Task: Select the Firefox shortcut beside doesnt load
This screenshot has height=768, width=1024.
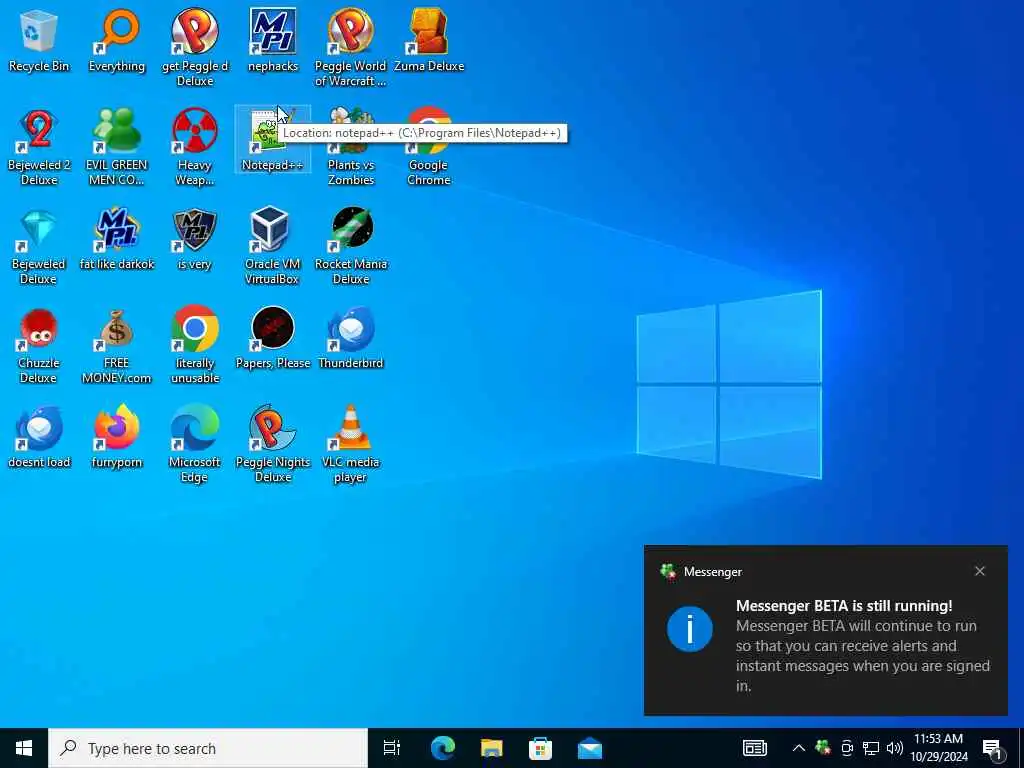Action: (117, 437)
